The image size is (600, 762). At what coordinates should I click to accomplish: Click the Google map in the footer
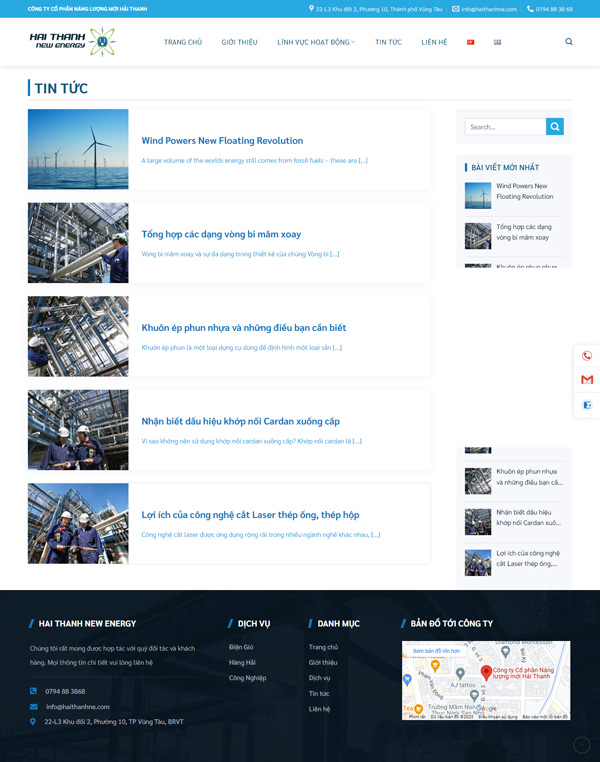click(x=486, y=680)
